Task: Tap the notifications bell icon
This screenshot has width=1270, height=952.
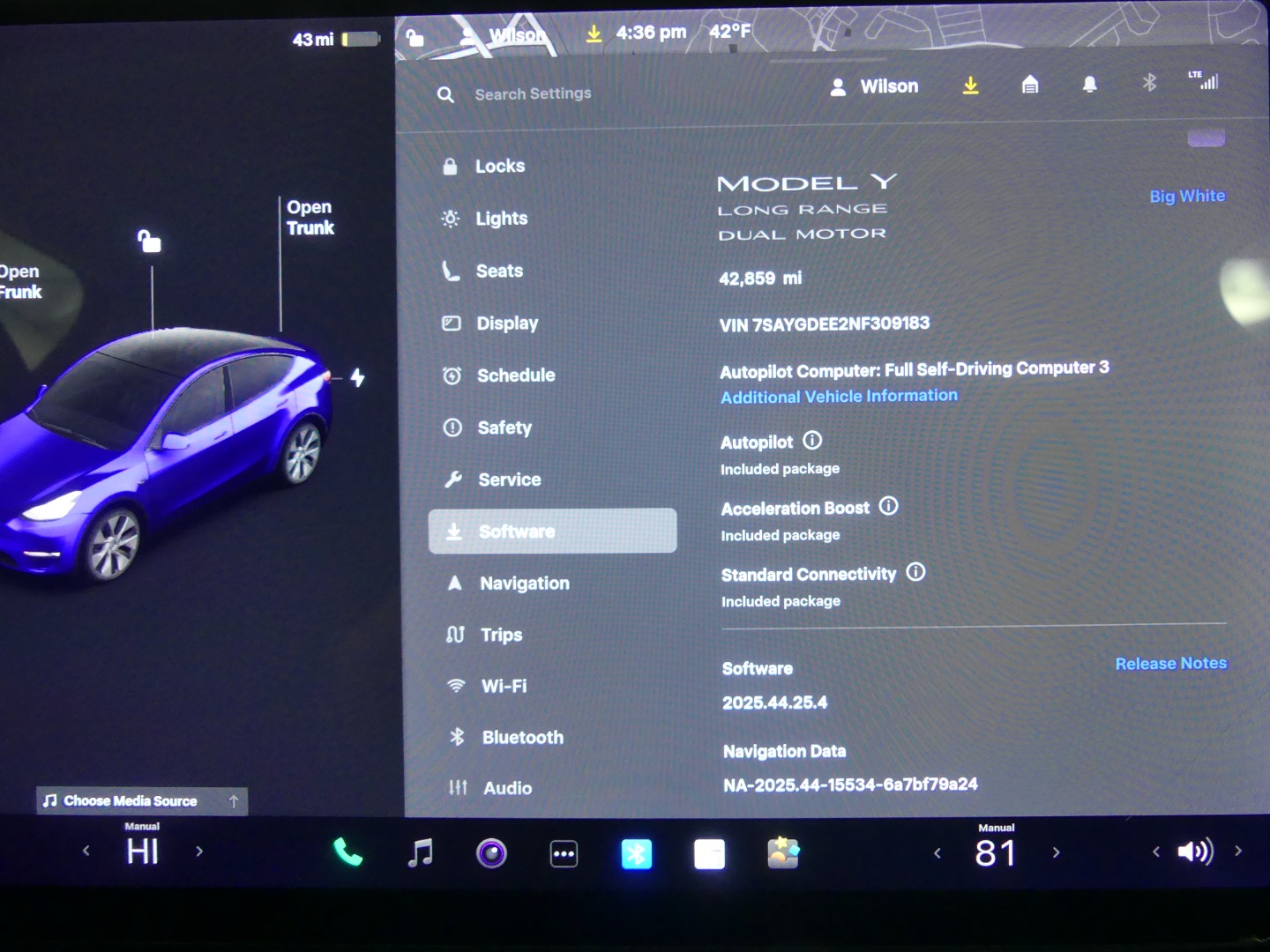Action: pos(1089,85)
